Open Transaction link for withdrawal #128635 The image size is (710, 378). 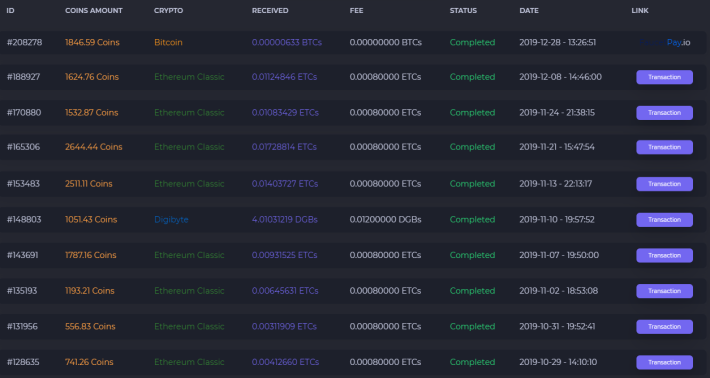coord(664,362)
